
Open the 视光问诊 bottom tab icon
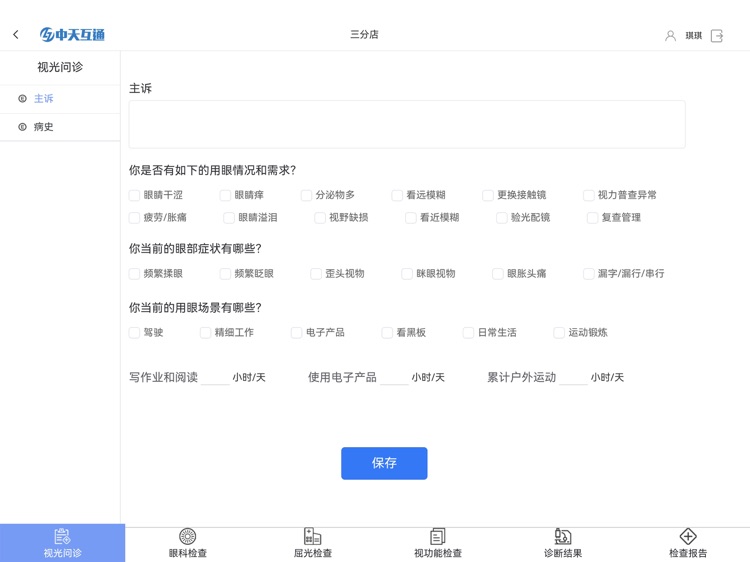[x=62, y=537]
